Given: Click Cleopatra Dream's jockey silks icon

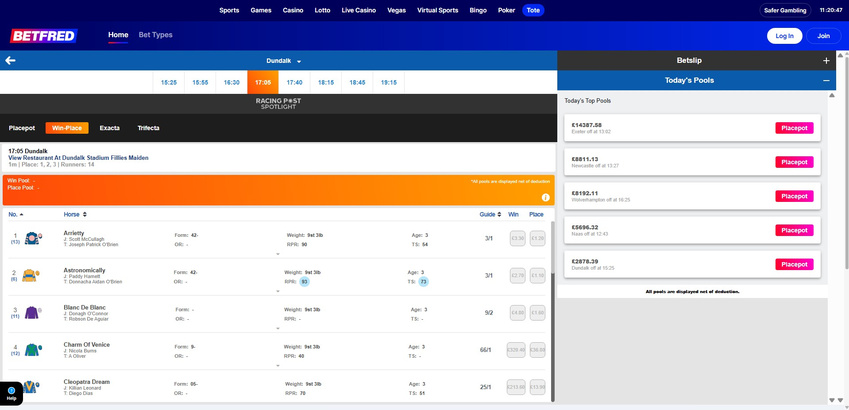Looking at the screenshot, I should (30, 387).
